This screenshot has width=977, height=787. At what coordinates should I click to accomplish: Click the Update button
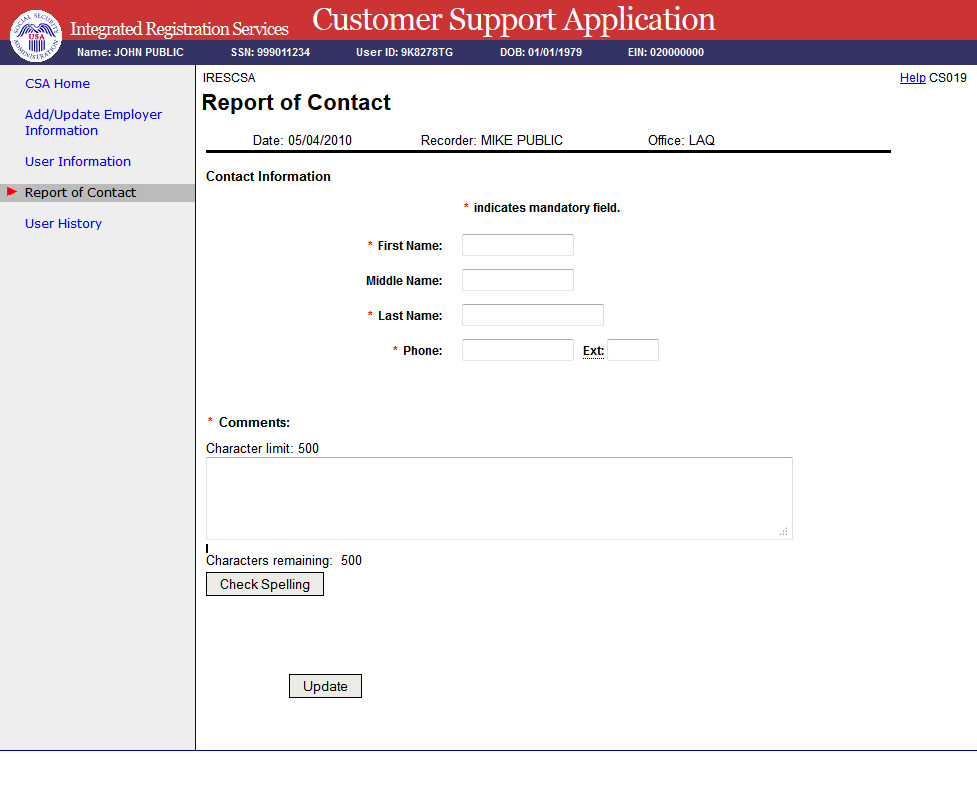coord(325,686)
